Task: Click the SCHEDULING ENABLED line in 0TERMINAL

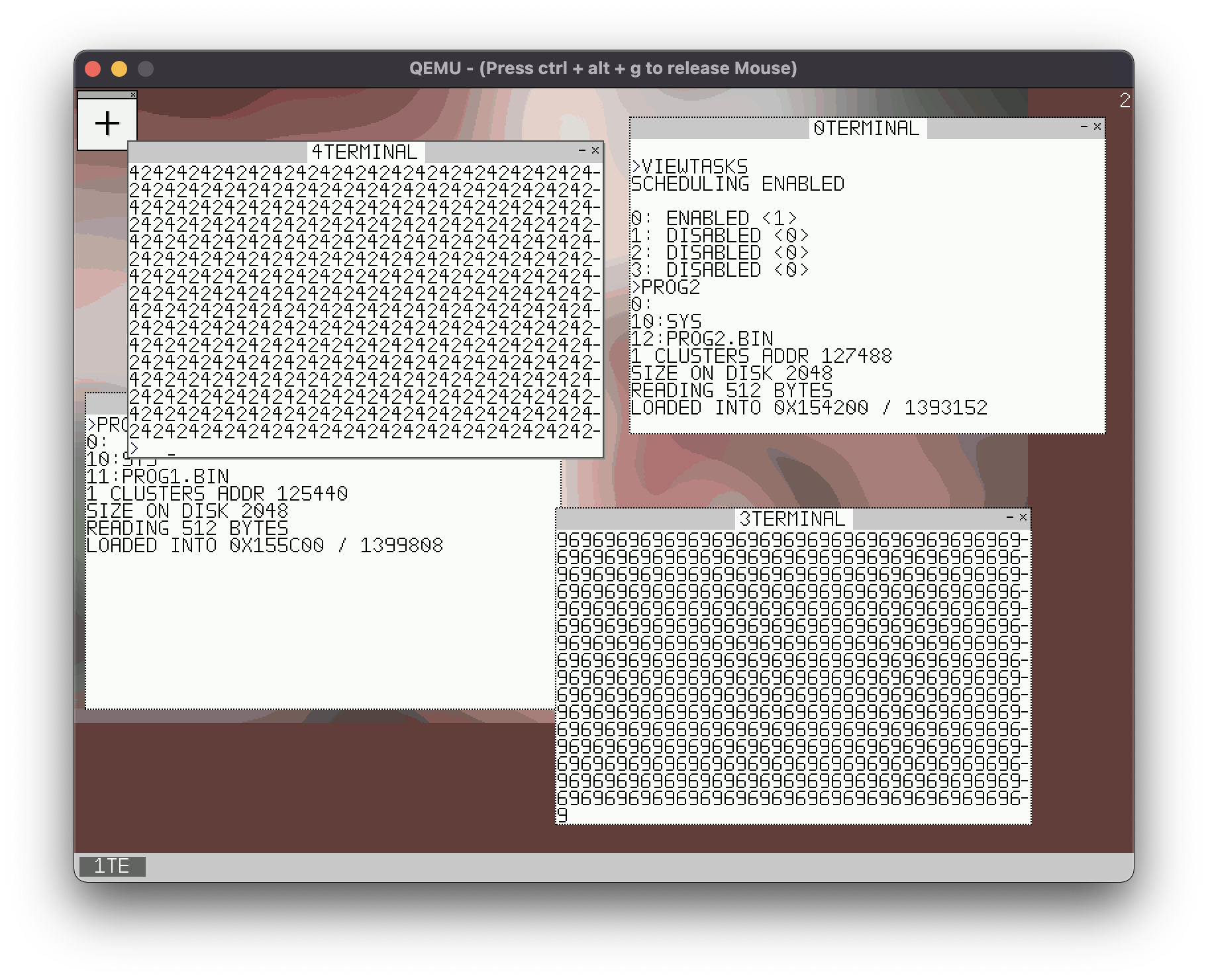Action: 737,184
